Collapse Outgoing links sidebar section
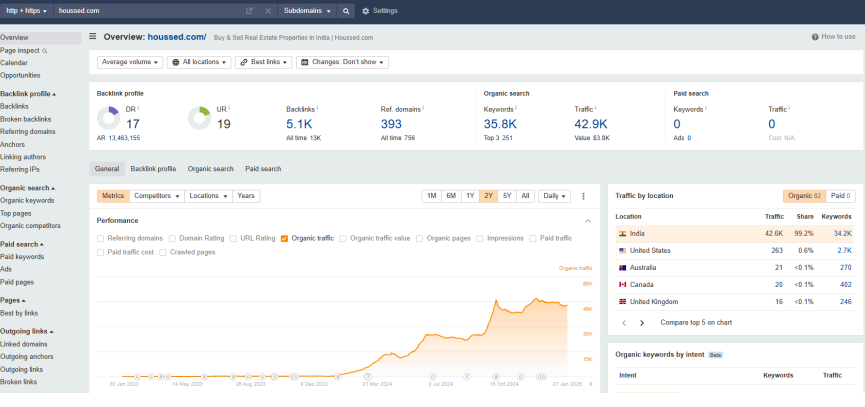The width and height of the screenshot is (865, 407). coord(27,331)
